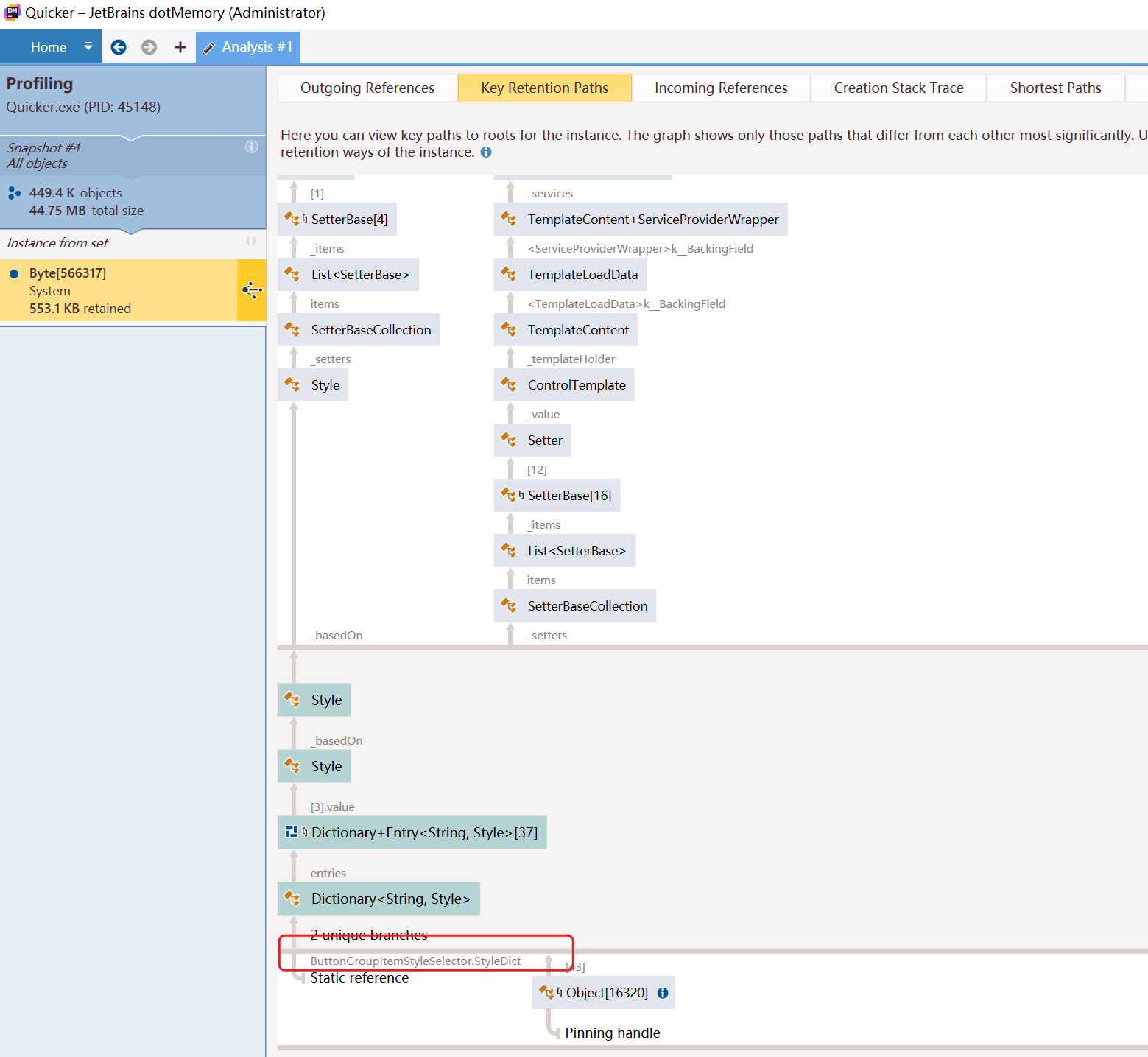Select the left List<SetterBase> node below SetterBase[4]

348,275
